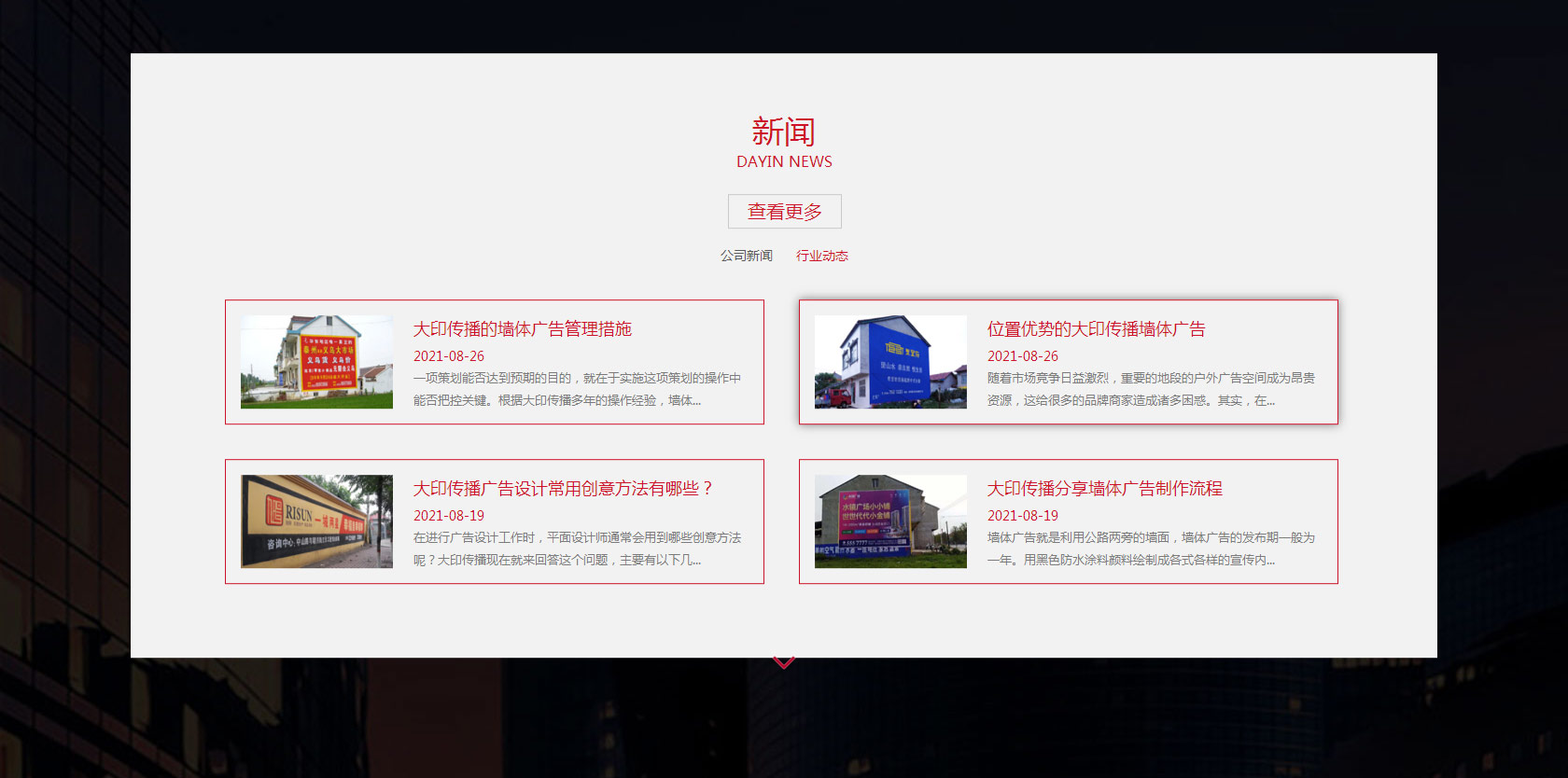The image size is (1568, 778).
Task: Click thumbnail of RISUN wall advertisement
Action: [x=316, y=521]
